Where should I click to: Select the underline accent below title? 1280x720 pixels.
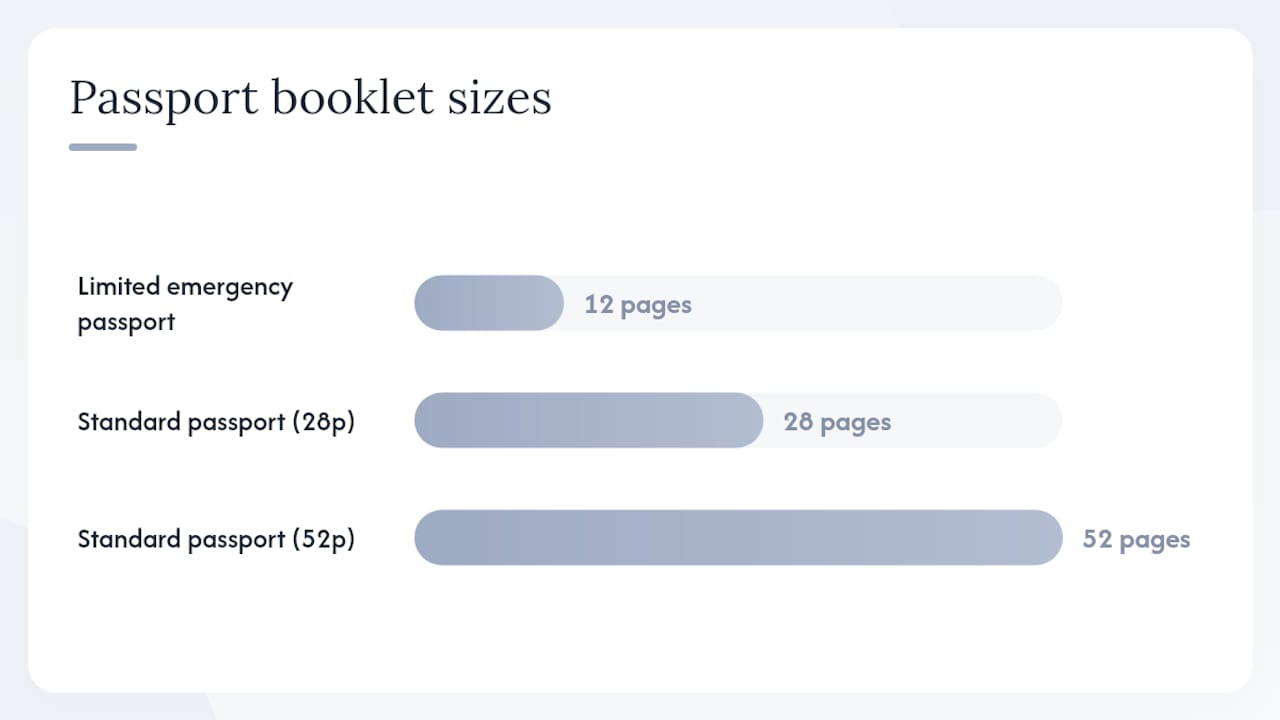pyautogui.click(x=103, y=147)
